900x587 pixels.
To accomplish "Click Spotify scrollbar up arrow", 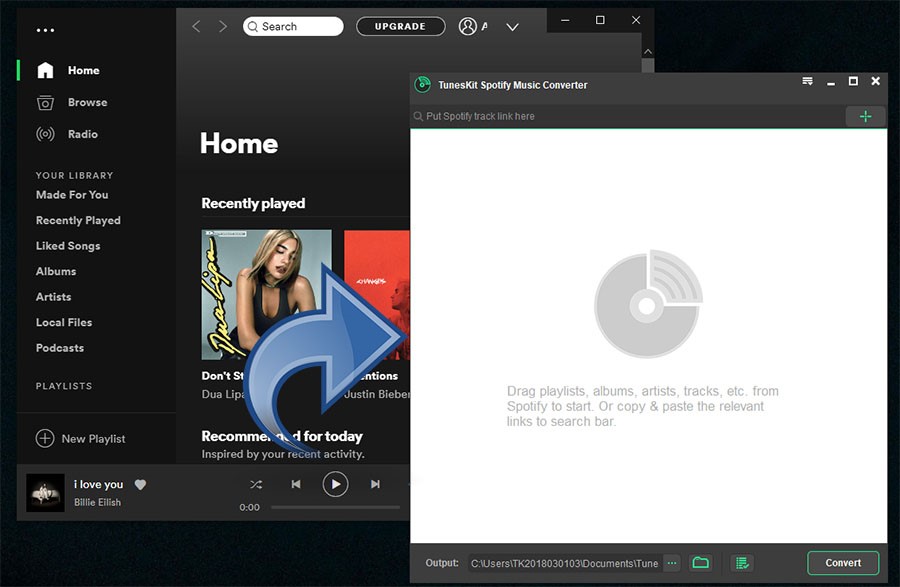I will point(648,52).
